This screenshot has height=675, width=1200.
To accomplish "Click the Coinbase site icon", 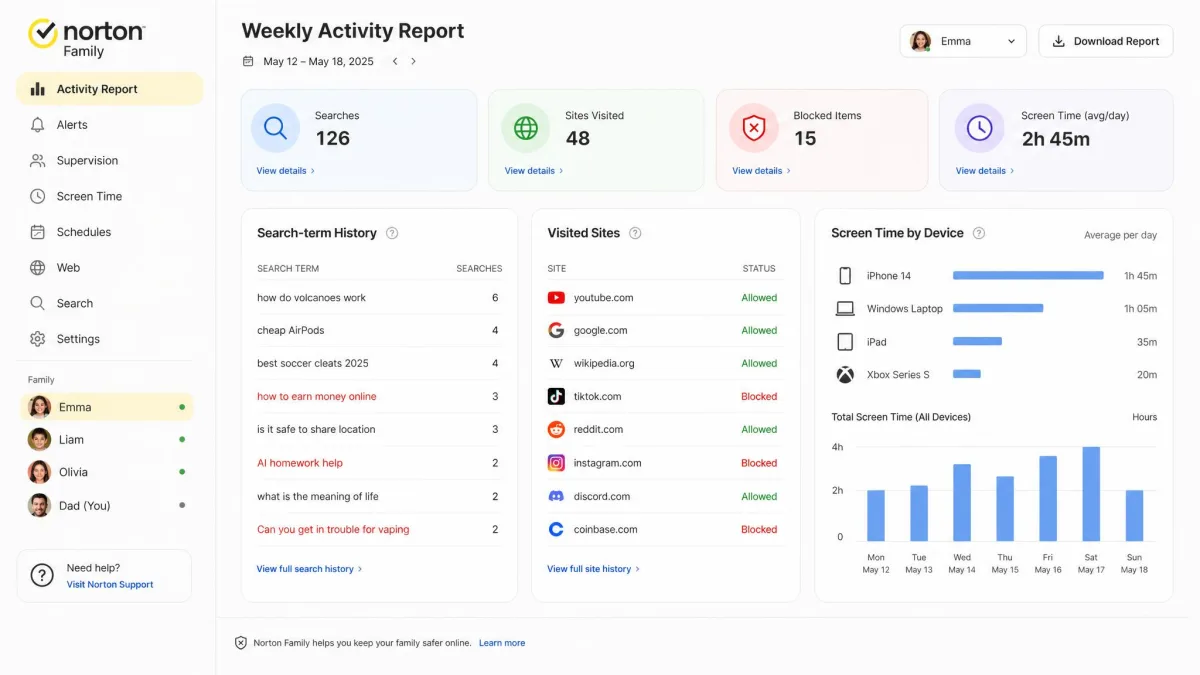I will [556, 529].
